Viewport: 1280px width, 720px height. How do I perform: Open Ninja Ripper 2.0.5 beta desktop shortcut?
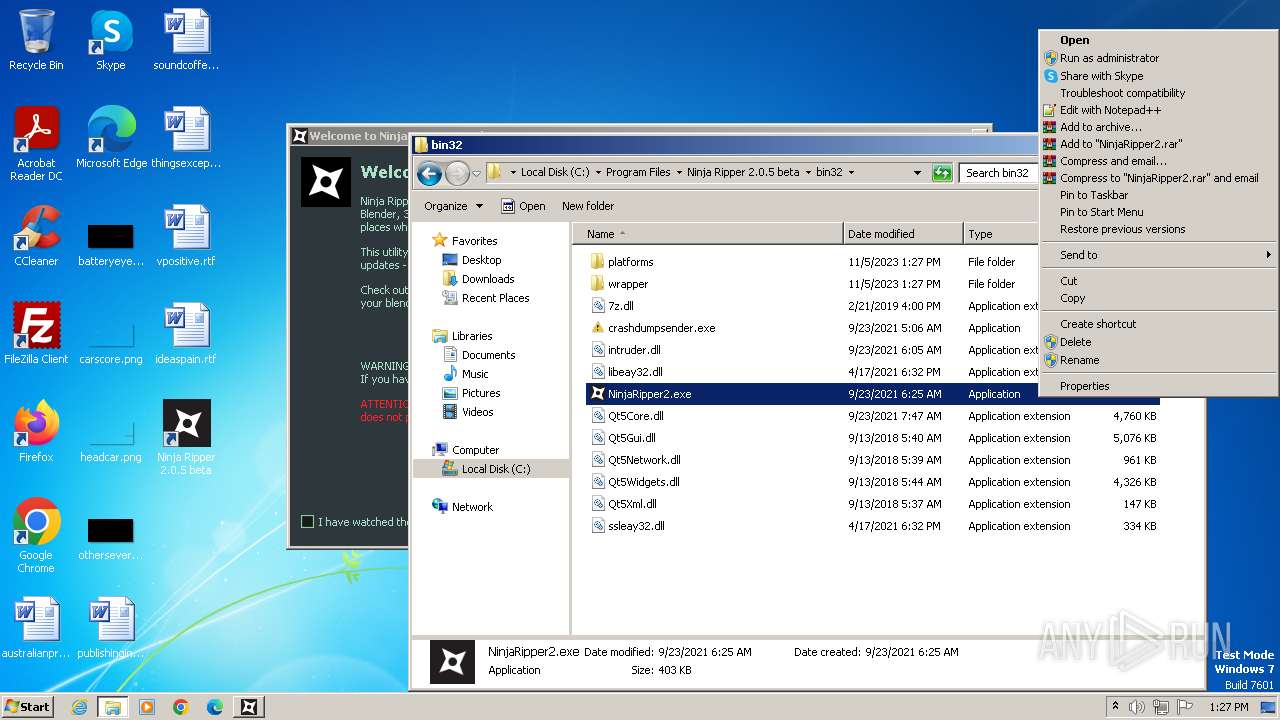pos(186,438)
